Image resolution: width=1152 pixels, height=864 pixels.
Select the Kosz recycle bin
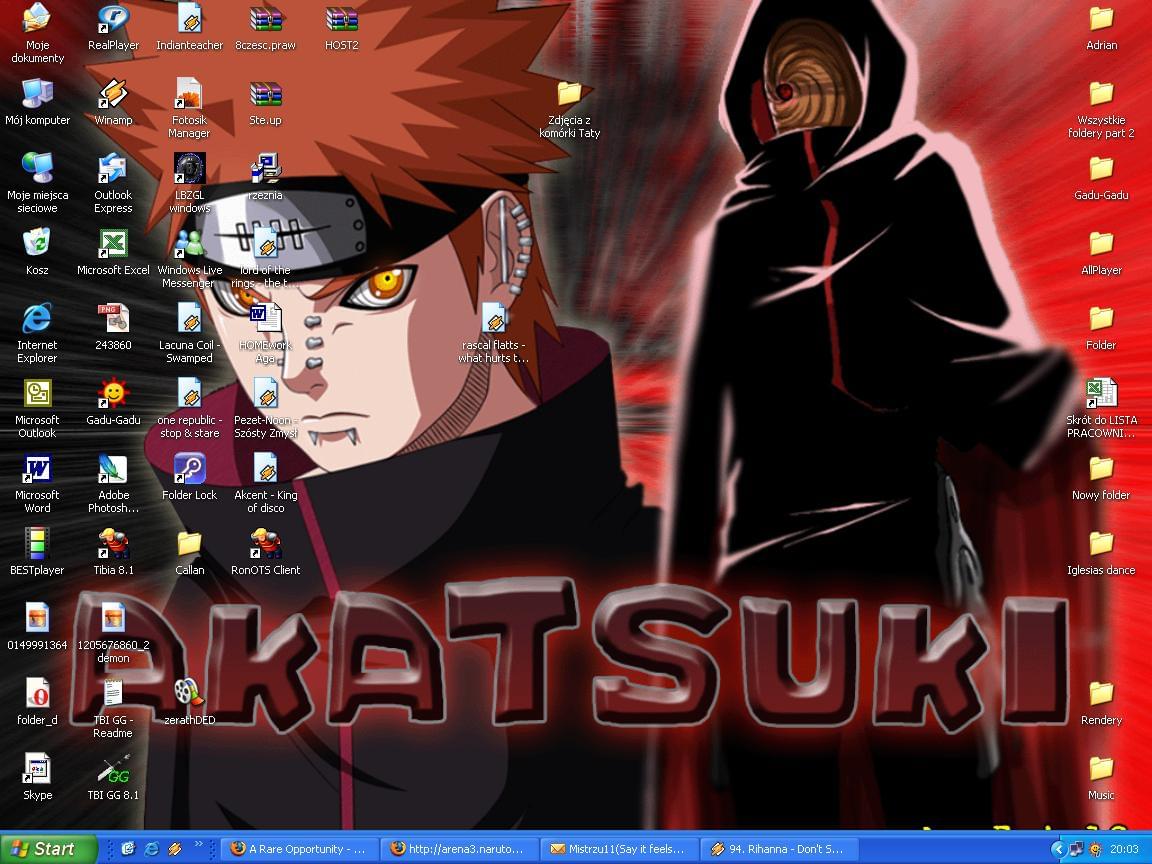pos(37,243)
